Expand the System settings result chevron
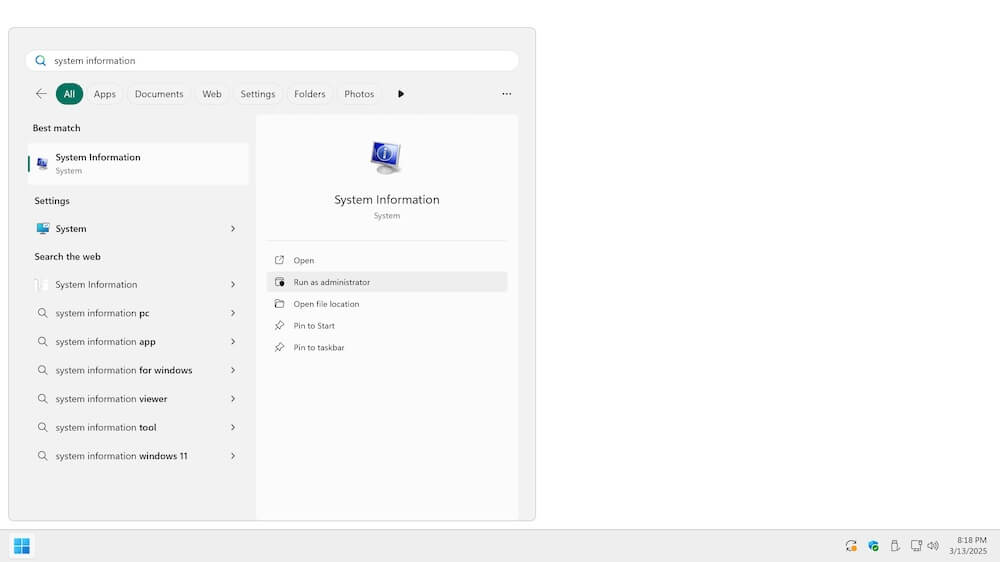 tap(233, 228)
